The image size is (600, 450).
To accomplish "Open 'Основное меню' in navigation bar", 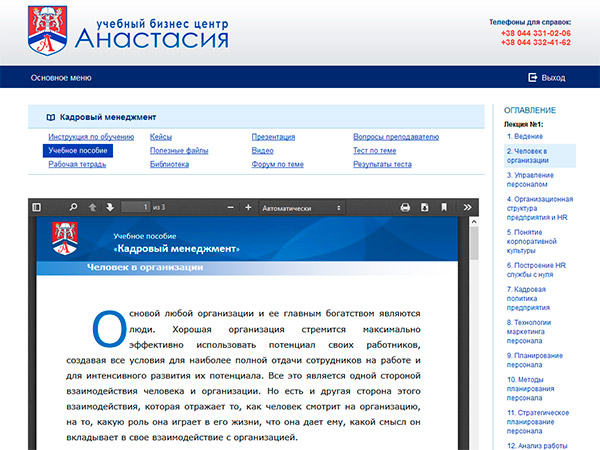I will click(x=61, y=77).
